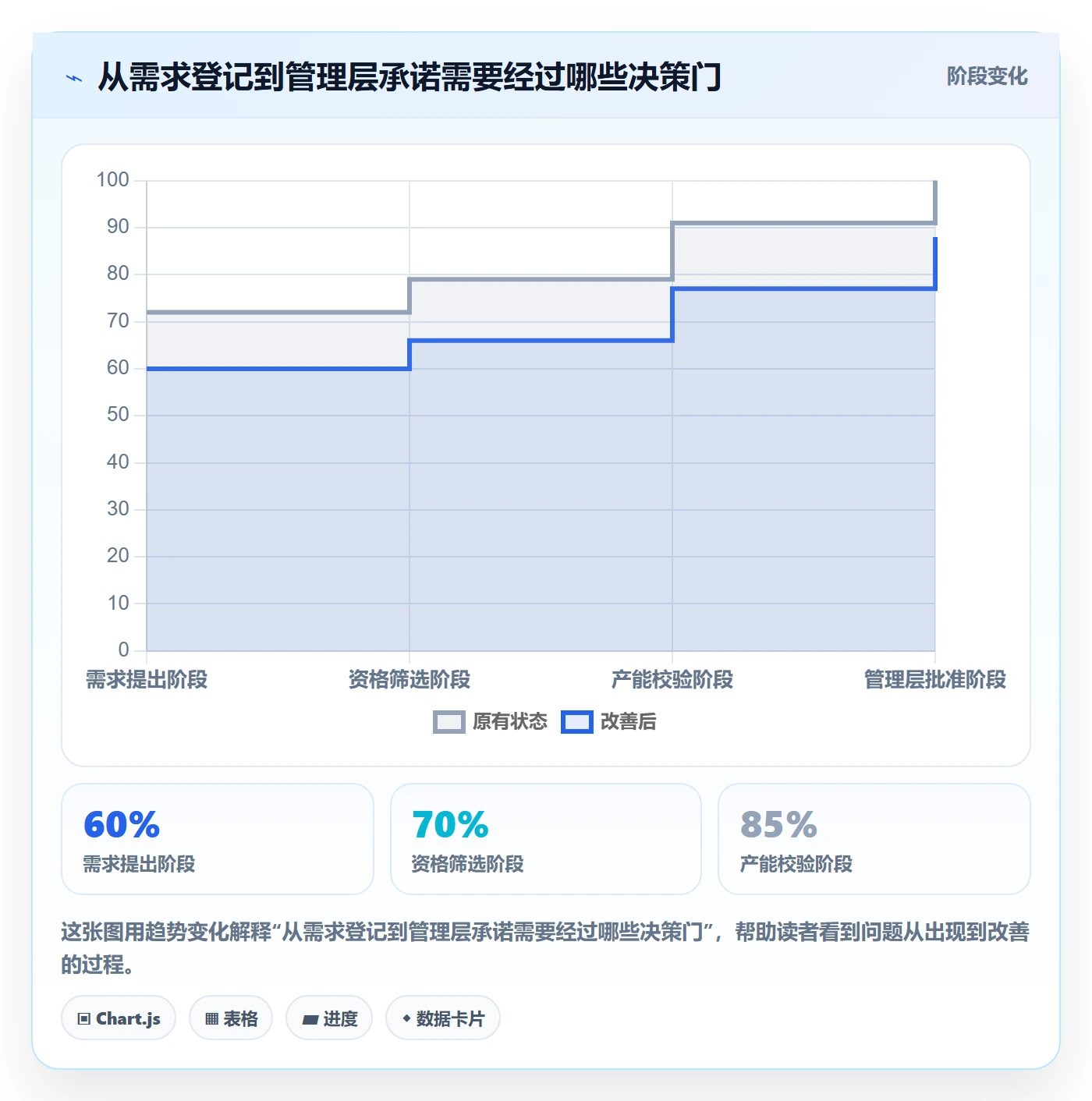1092x1101 pixels.
Task: Click the description paragraph starting with 这张图用趋势变化
Action: [545, 947]
